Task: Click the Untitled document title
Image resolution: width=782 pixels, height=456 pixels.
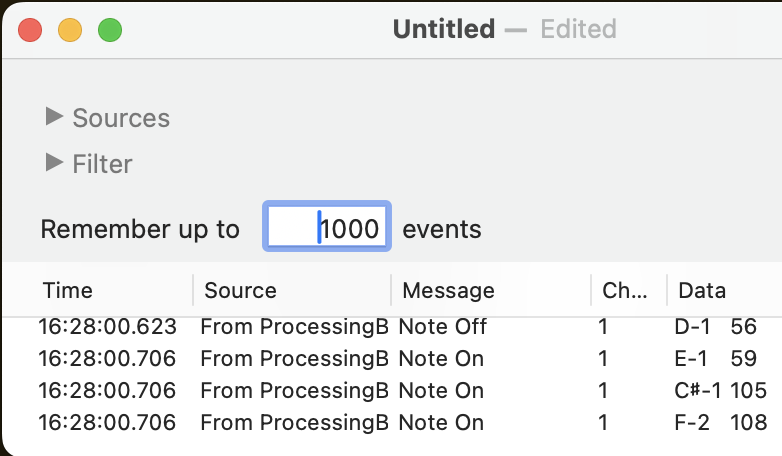Action: pos(443,29)
